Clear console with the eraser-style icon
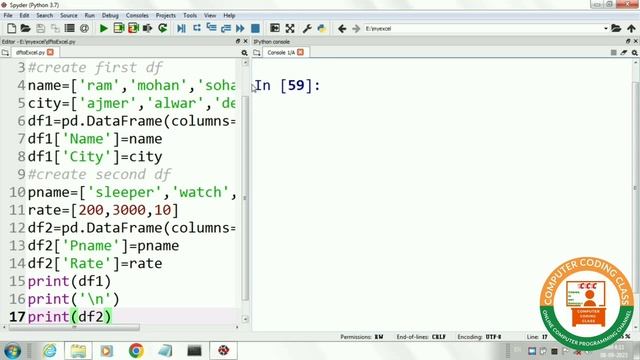 click(624, 53)
